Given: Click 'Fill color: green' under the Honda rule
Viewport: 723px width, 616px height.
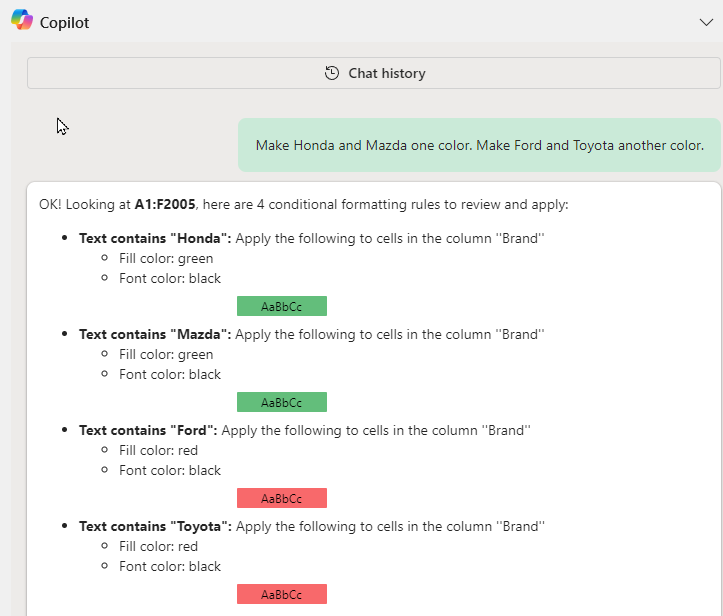Looking at the screenshot, I should click(x=165, y=258).
